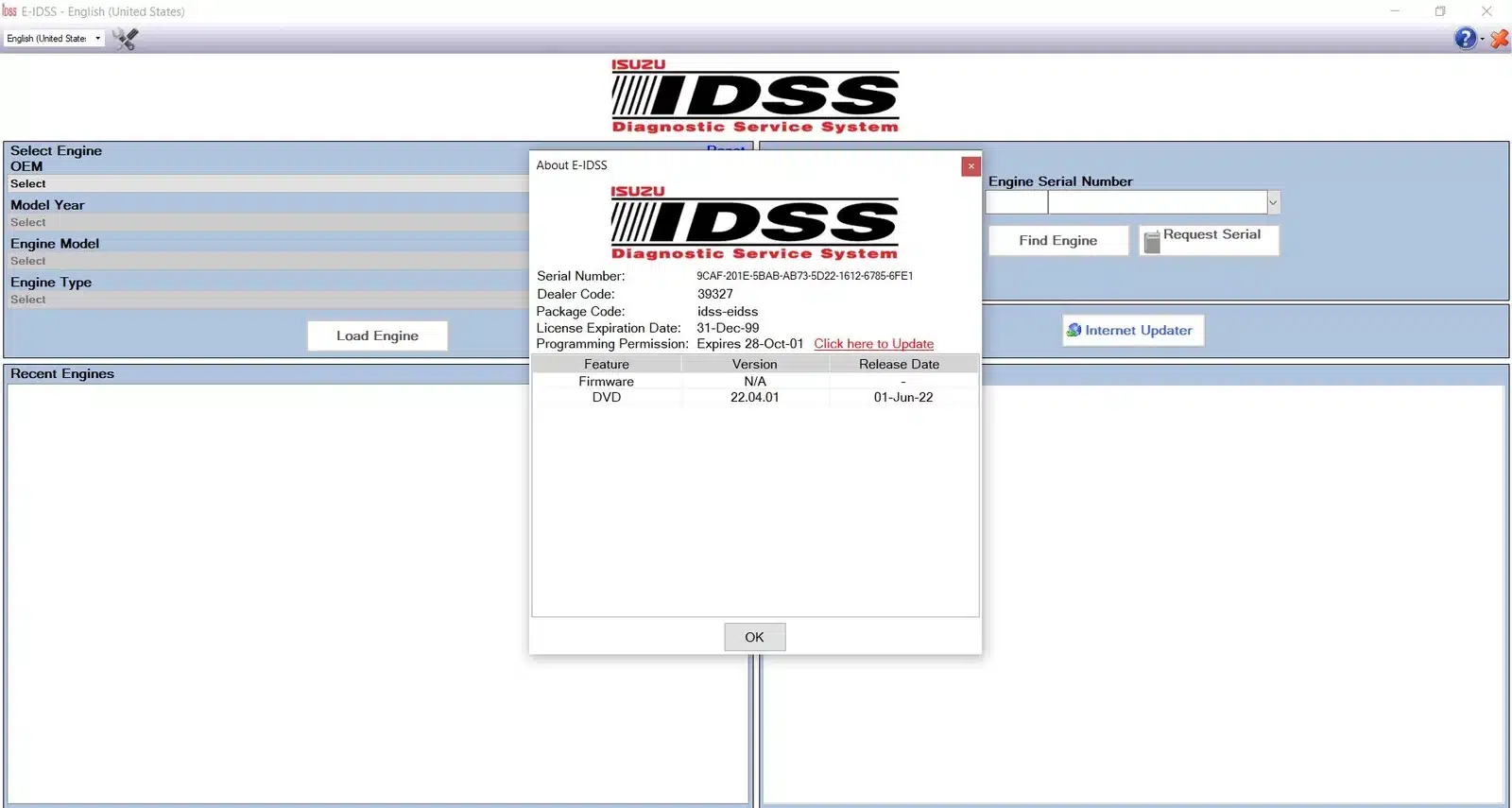The height and width of the screenshot is (808, 1512).
Task: Click the blue help question mark icon
Action: [x=1465, y=39]
